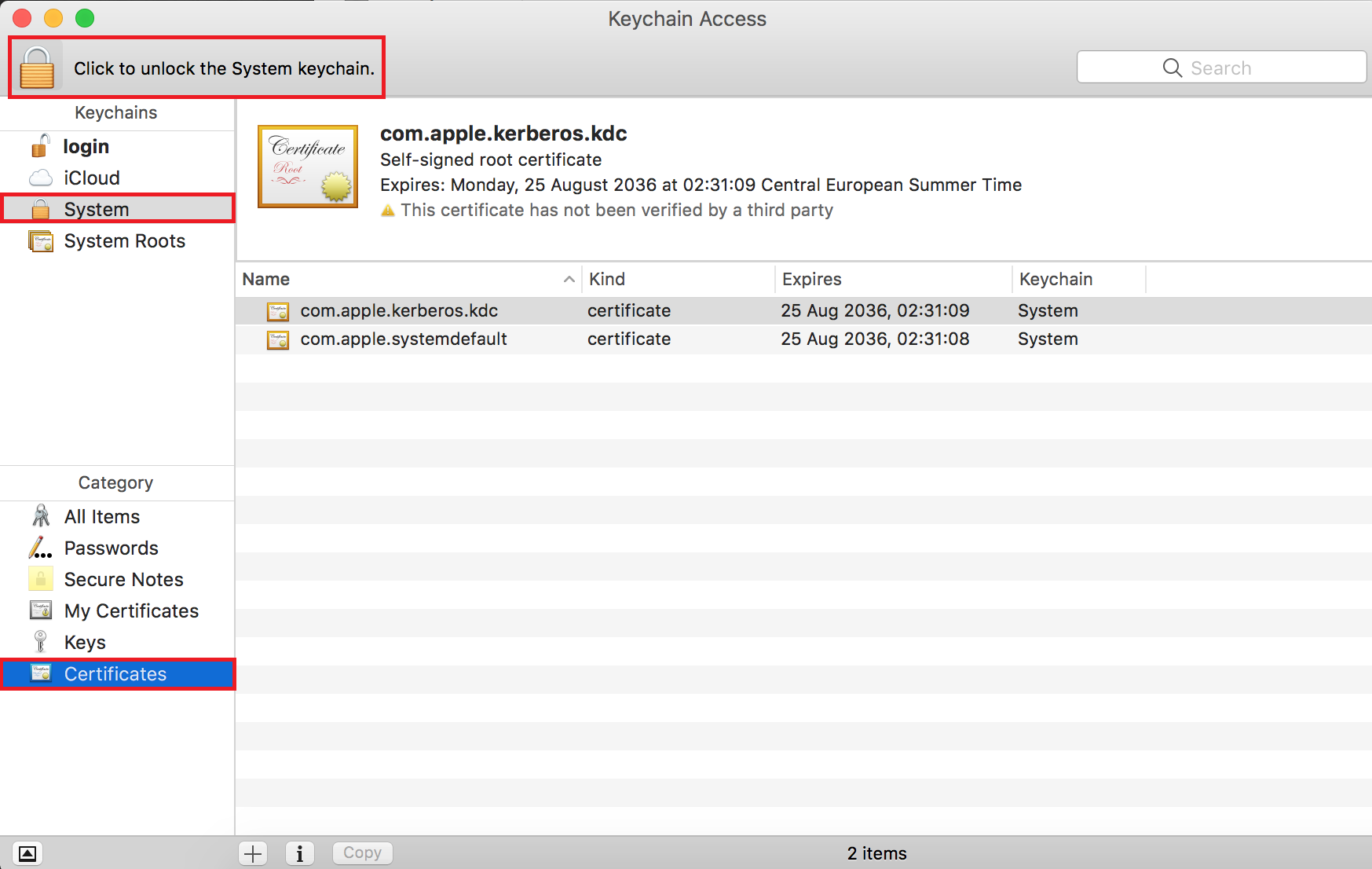Click the Search field
The height and width of the screenshot is (869, 1372).
click(x=1221, y=68)
